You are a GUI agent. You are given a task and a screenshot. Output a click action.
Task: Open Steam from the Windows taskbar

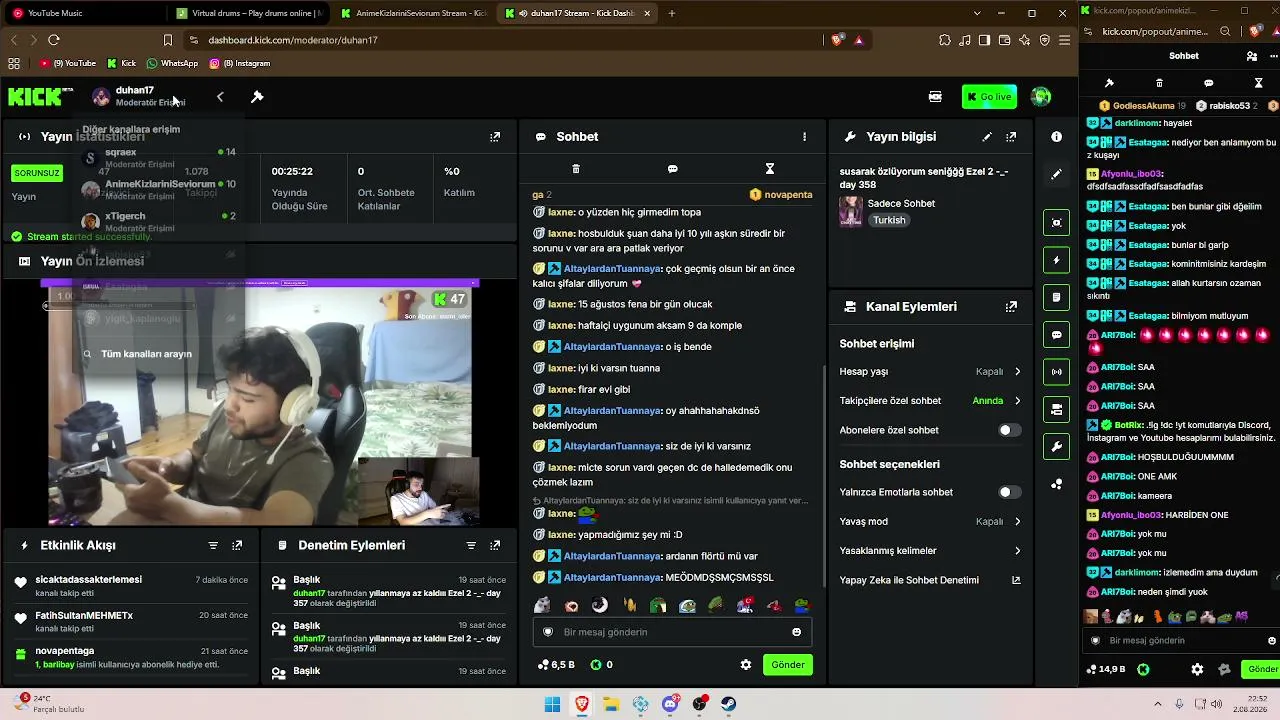(x=729, y=704)
